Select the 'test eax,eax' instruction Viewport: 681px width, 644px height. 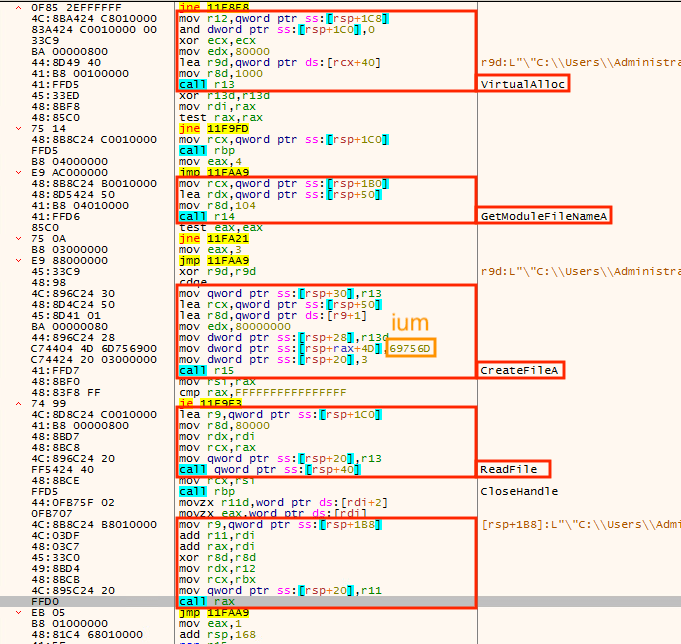point(221,228)
